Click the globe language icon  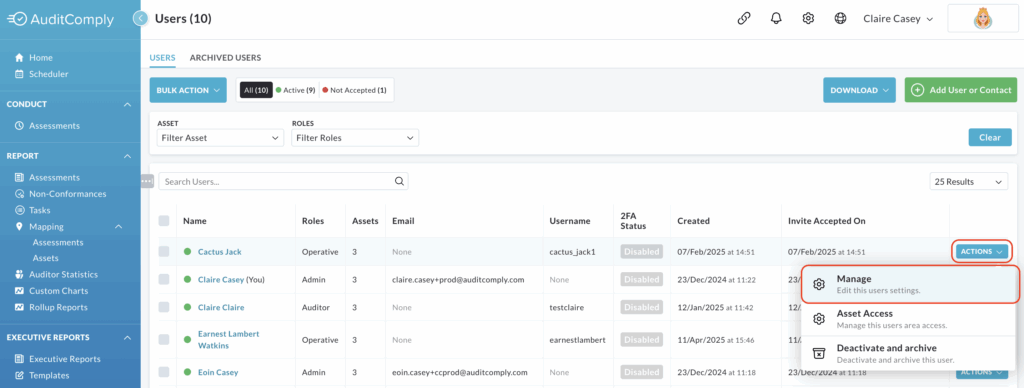840,18
